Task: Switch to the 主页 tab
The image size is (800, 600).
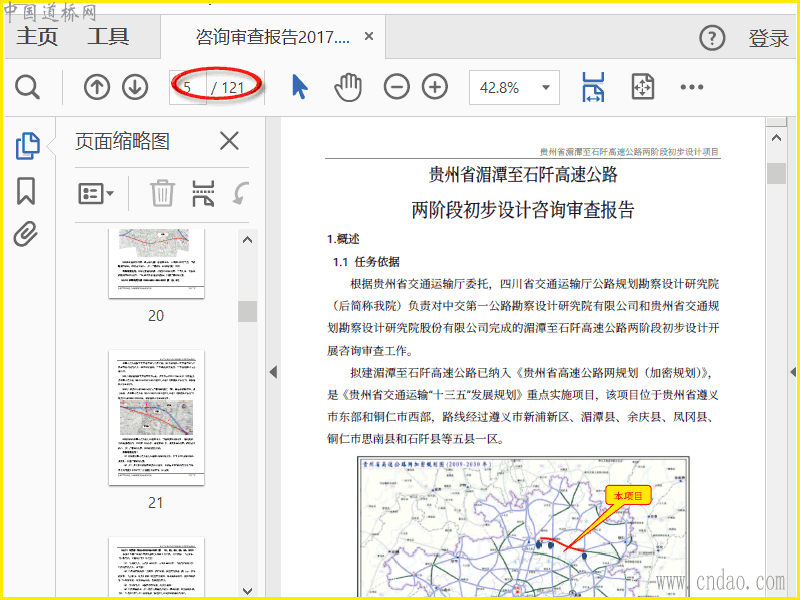Action: (37, 38)
